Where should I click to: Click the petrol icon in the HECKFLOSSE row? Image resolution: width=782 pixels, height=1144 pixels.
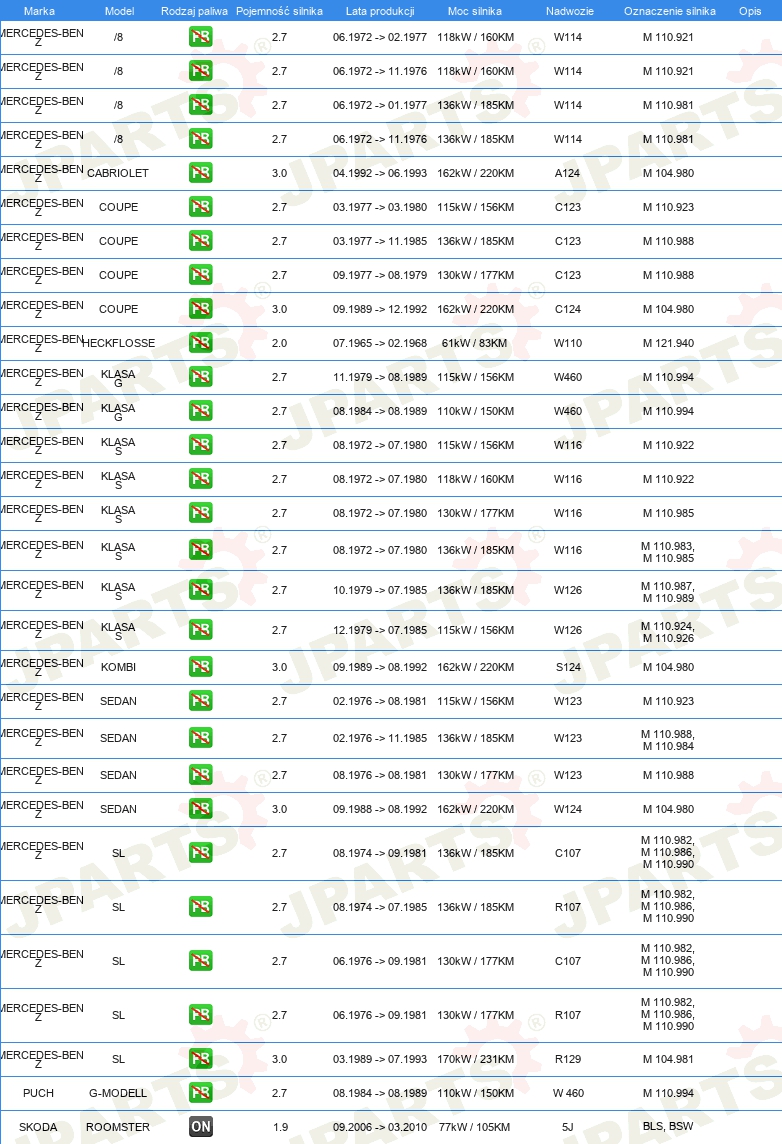pyautogui.click(x=201, y=343)
